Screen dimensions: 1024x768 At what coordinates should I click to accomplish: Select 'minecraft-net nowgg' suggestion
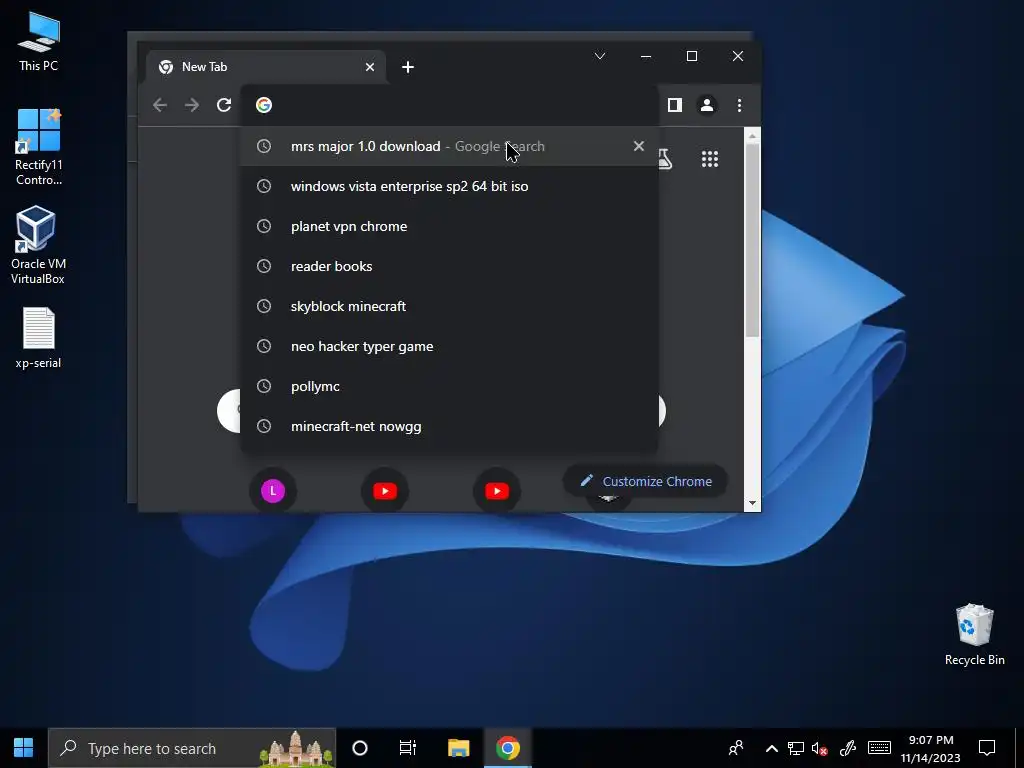coord(449,426)
